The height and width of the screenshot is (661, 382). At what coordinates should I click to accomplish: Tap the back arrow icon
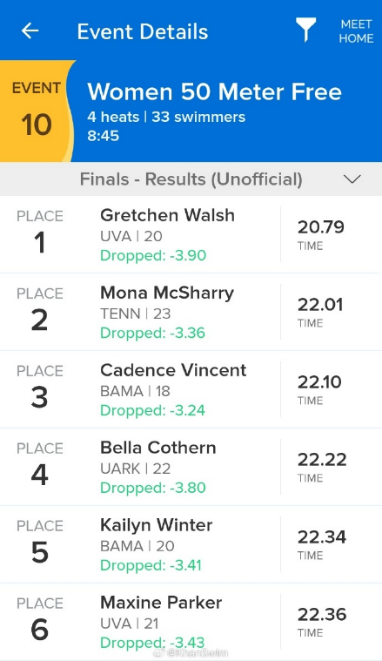click(x=30, y=31)
